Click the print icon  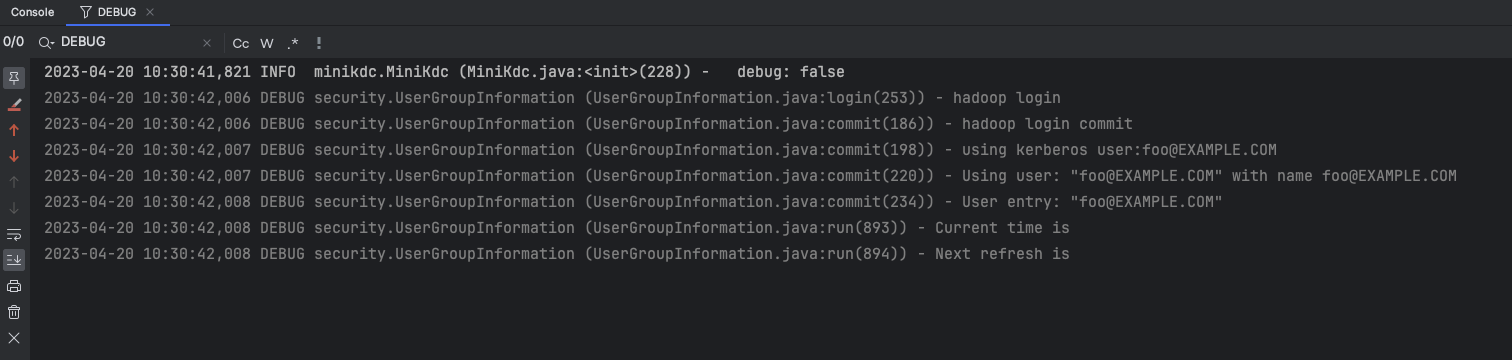coord(14,286)
